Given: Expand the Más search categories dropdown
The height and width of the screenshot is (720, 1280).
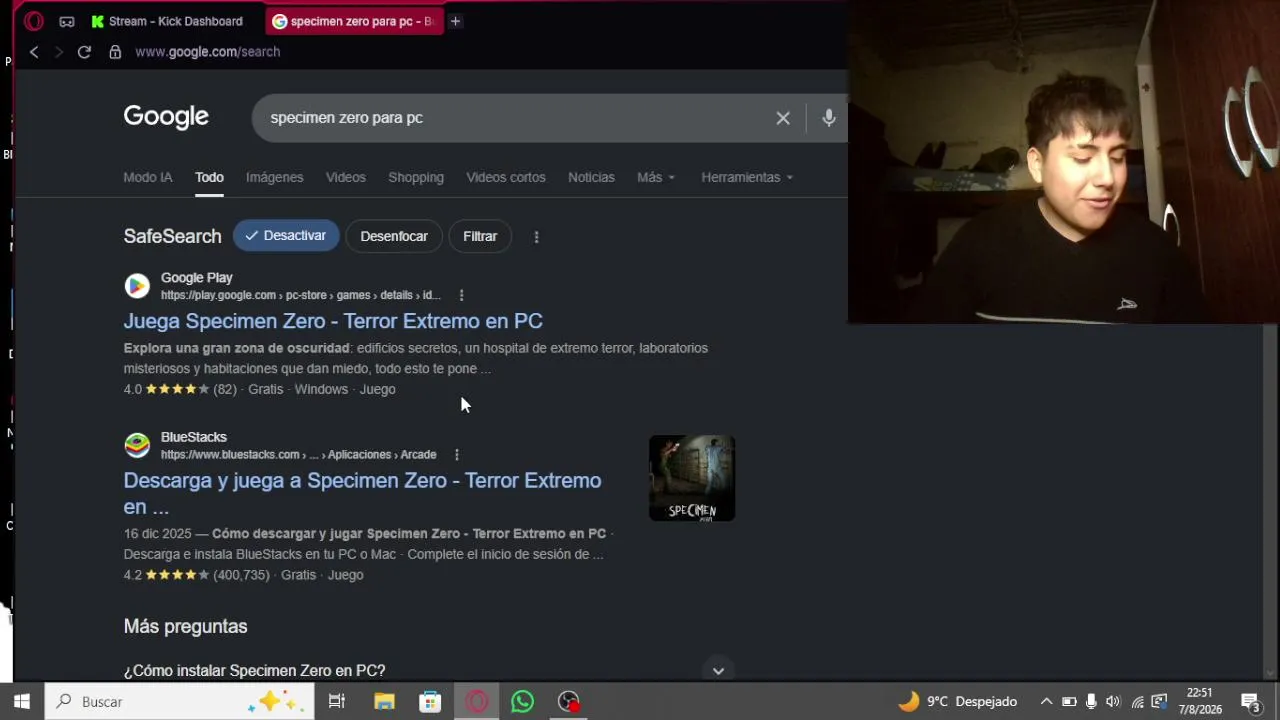Looking at the screenshot, I should pos(656,177).
